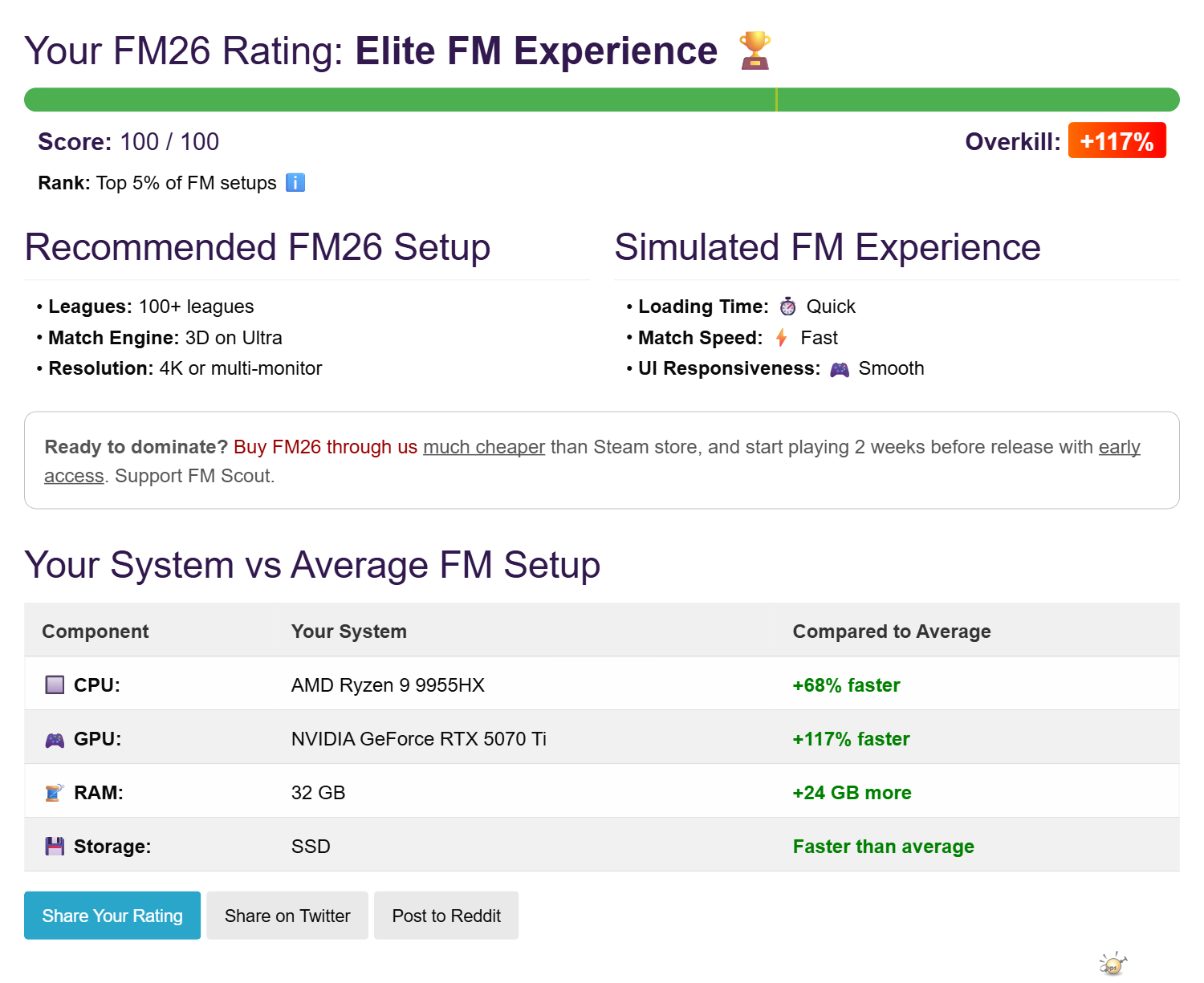Click Share on Twitter

(x=287, y=916)
